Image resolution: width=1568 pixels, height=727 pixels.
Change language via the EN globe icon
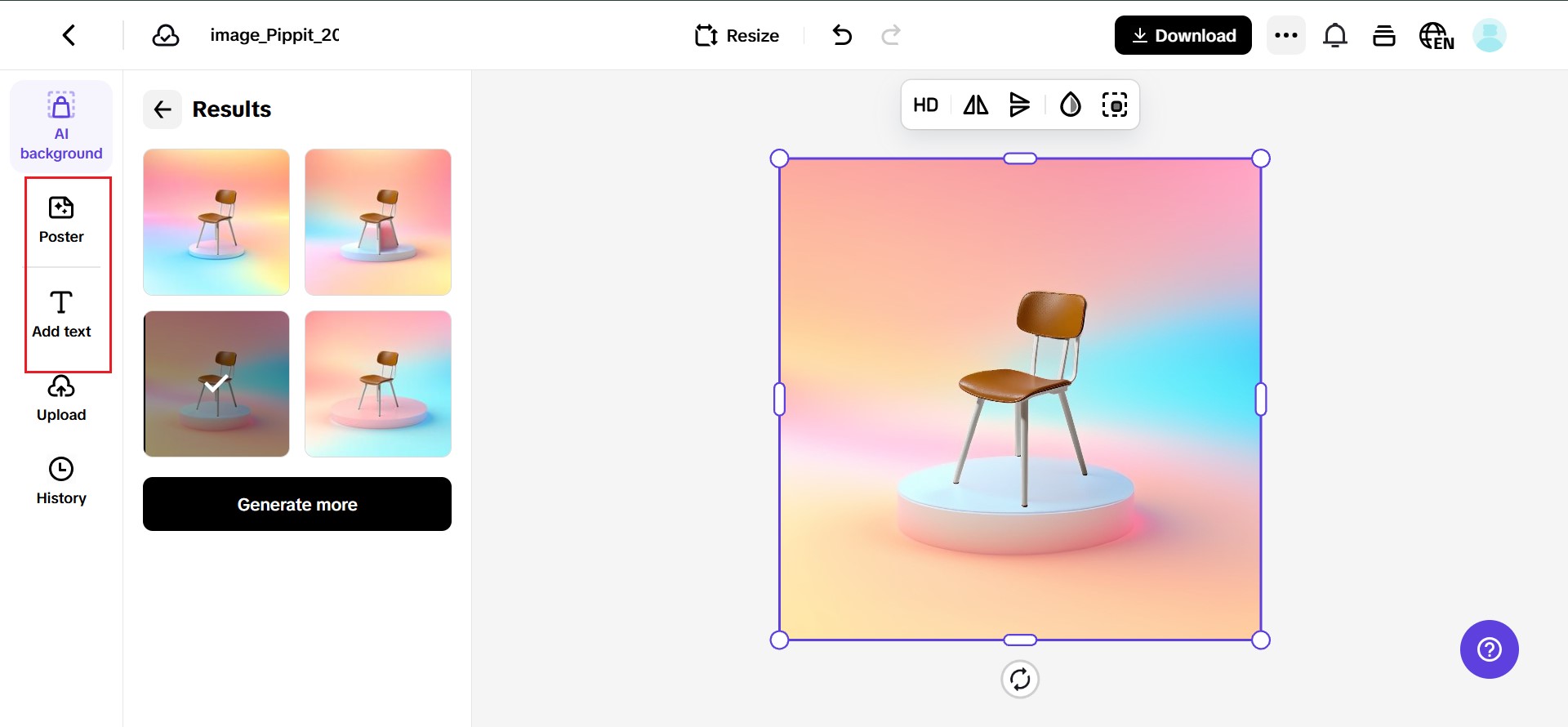tap(1437, 36)
